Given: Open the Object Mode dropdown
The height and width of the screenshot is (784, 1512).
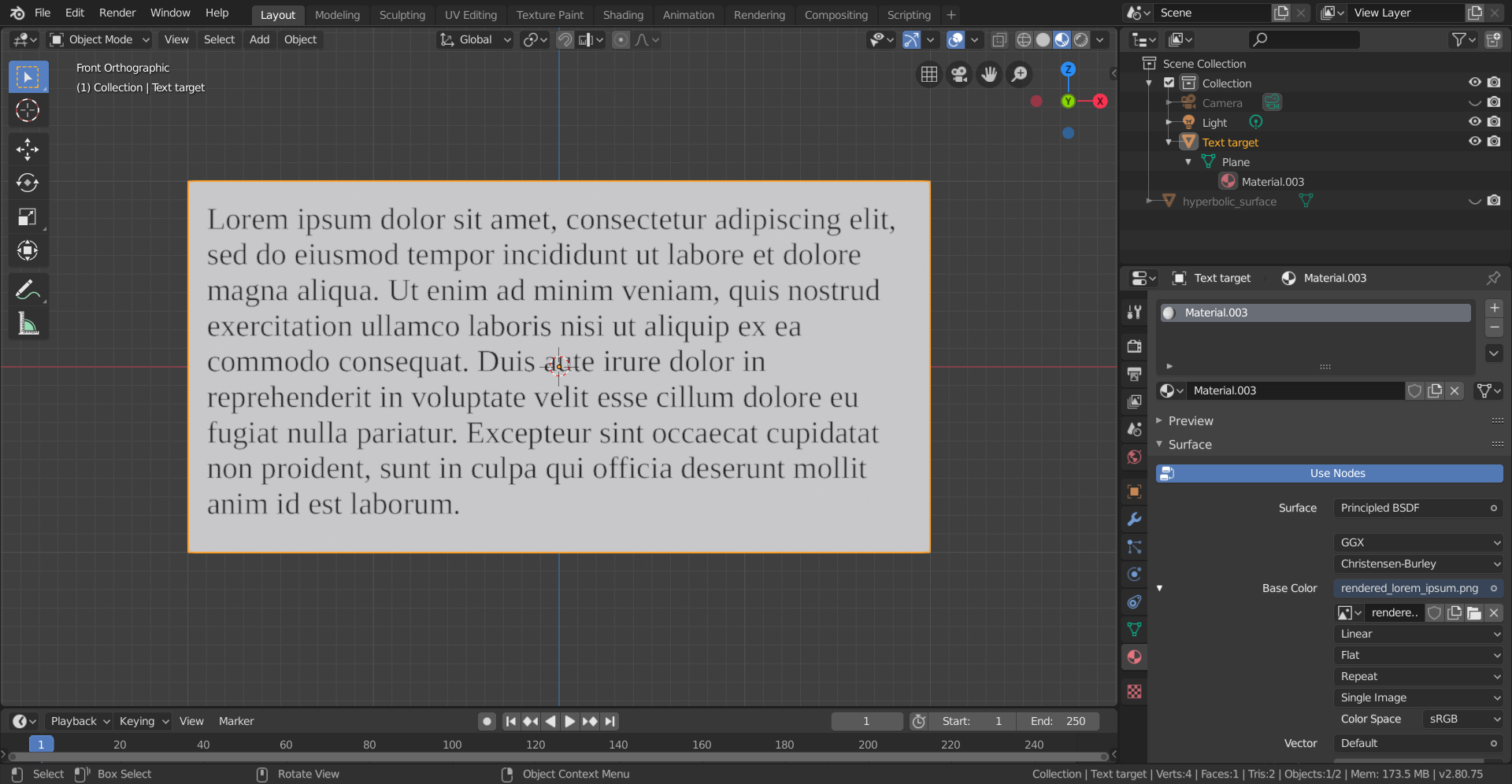Looking at the screenshot, I should click(x=99, y=39).
